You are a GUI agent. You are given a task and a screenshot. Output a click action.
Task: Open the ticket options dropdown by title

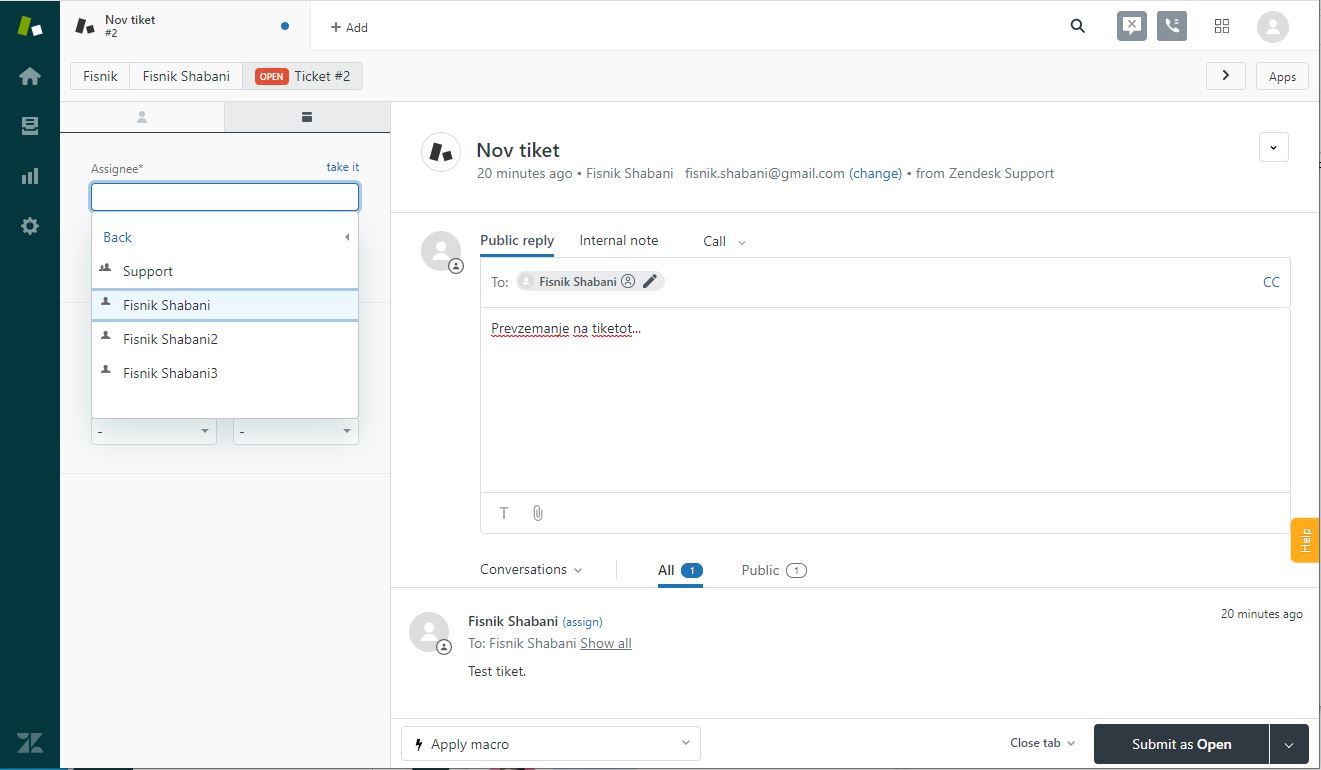pyautogui.click(x=1273, y=148)
